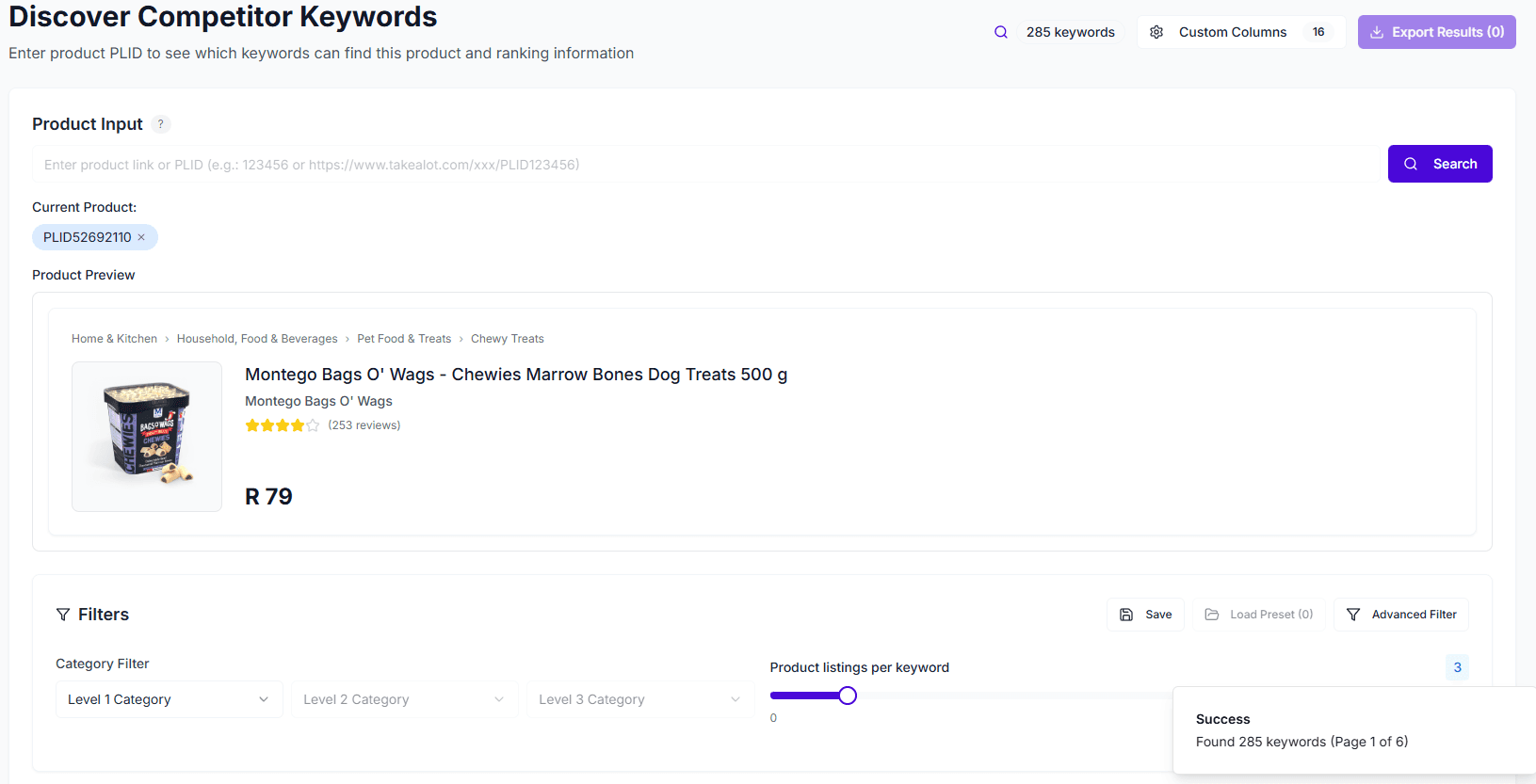Click the product listings per keyword slider handle
The image size is (1536, 784).
(848, 696)
